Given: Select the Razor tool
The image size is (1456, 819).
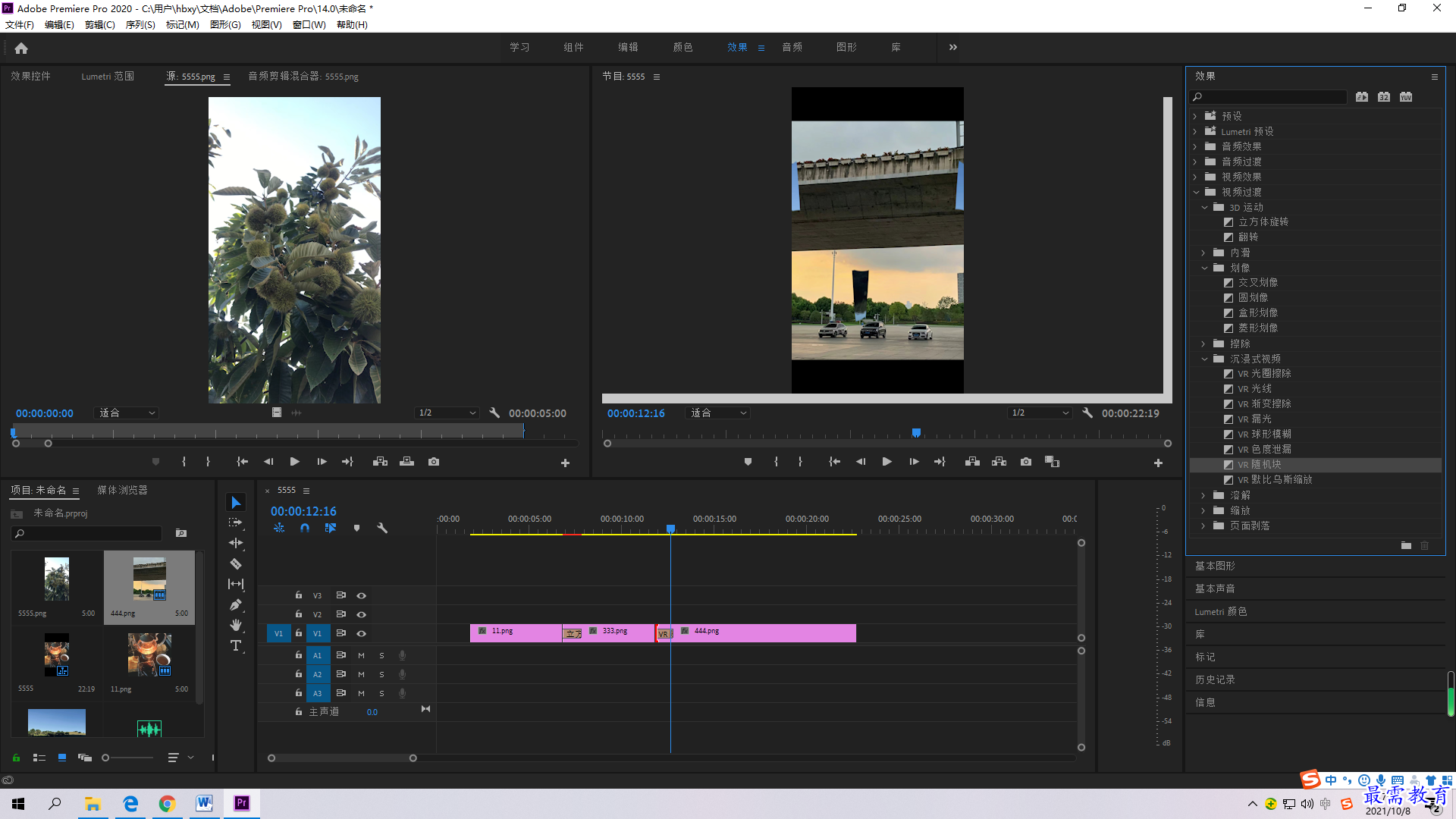Looking at the screenshot, I should (236, 563).
